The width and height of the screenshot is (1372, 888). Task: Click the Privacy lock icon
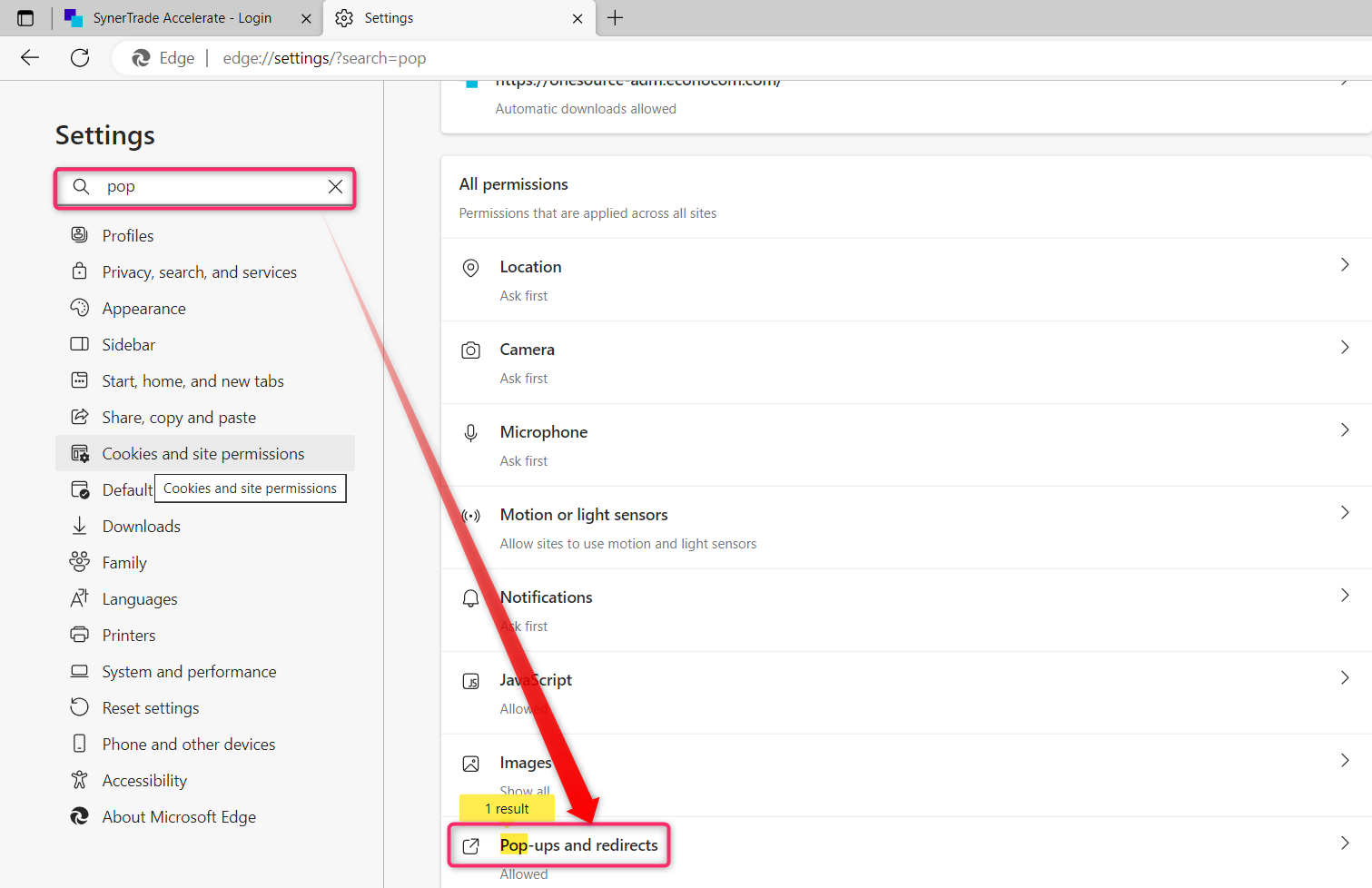tap(80, 271)
